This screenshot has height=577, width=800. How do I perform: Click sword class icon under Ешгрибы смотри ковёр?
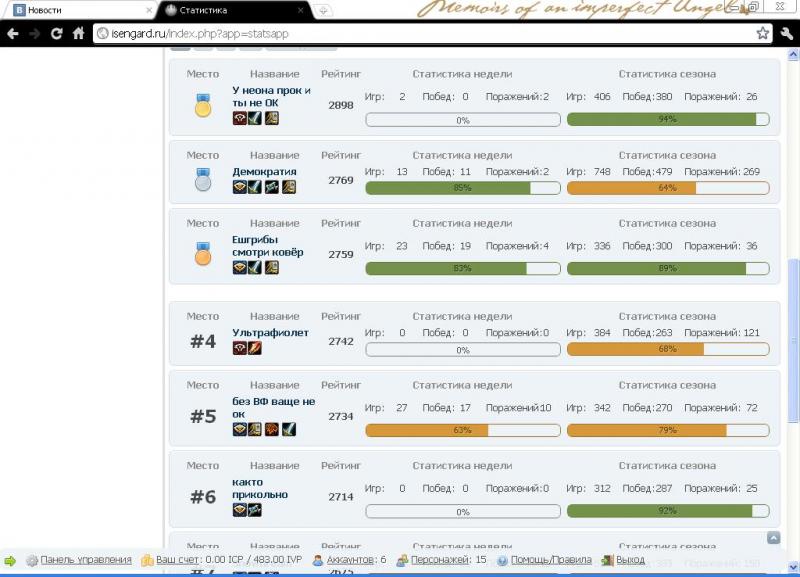tap(255, 267)
